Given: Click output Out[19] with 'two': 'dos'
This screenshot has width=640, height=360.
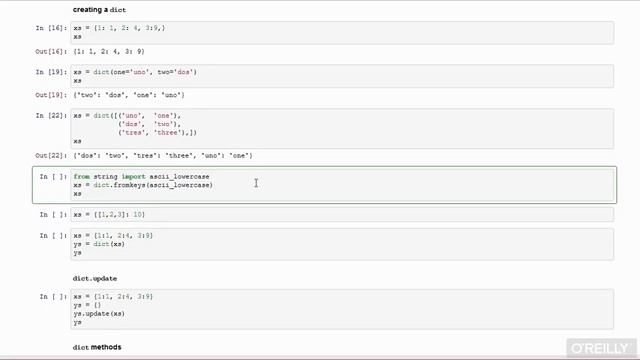Looking at the screenshot, I should (129, 95).
